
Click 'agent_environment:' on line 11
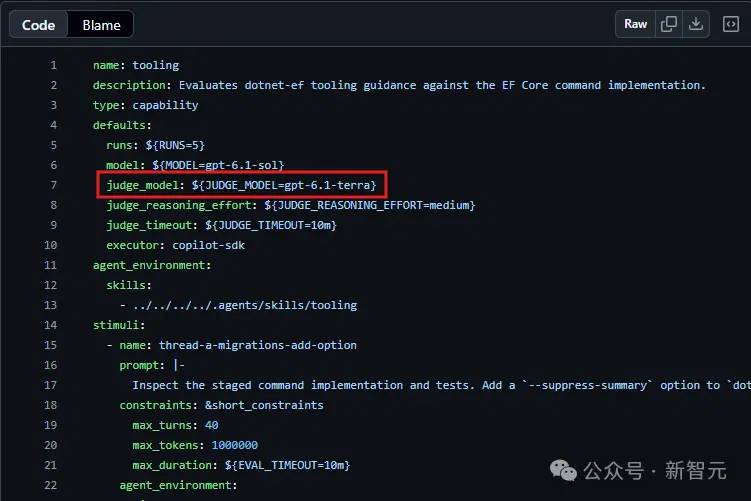152,265
